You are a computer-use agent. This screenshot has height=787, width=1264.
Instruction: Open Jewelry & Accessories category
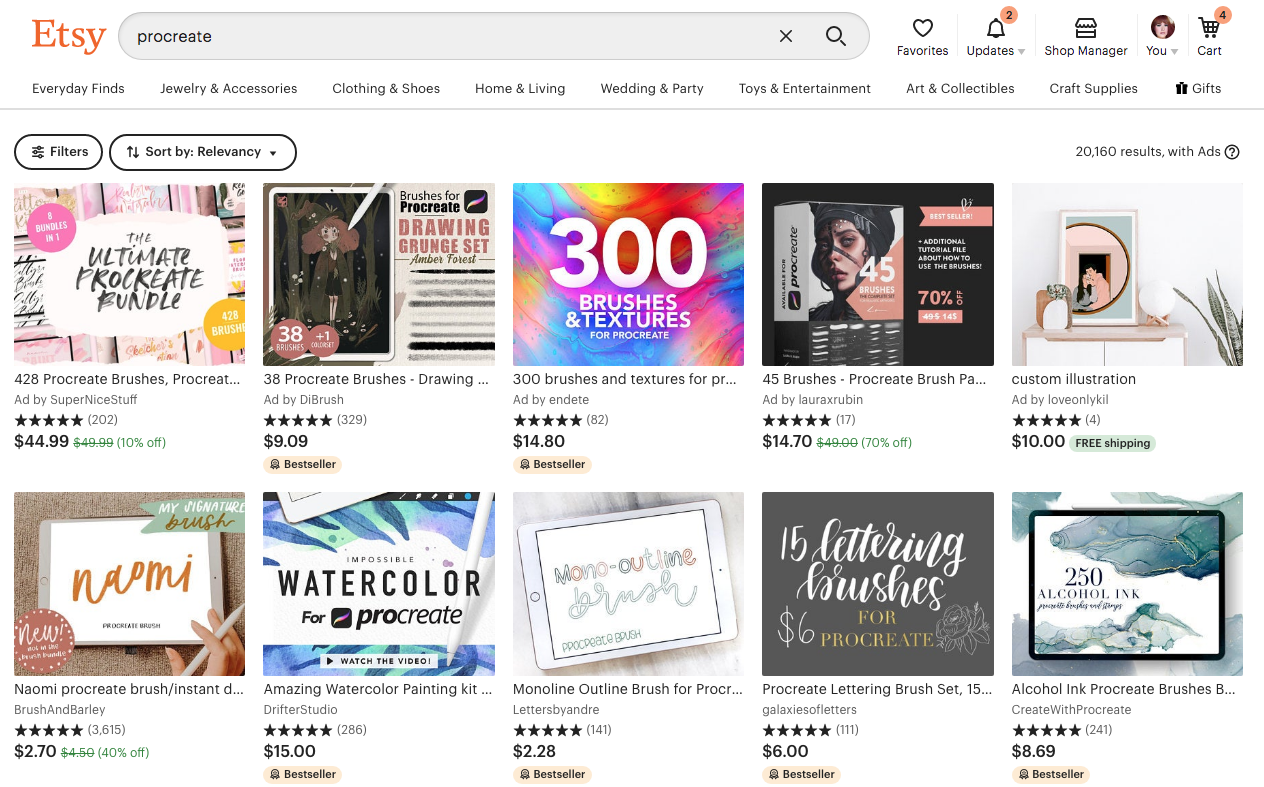(229, 88)
